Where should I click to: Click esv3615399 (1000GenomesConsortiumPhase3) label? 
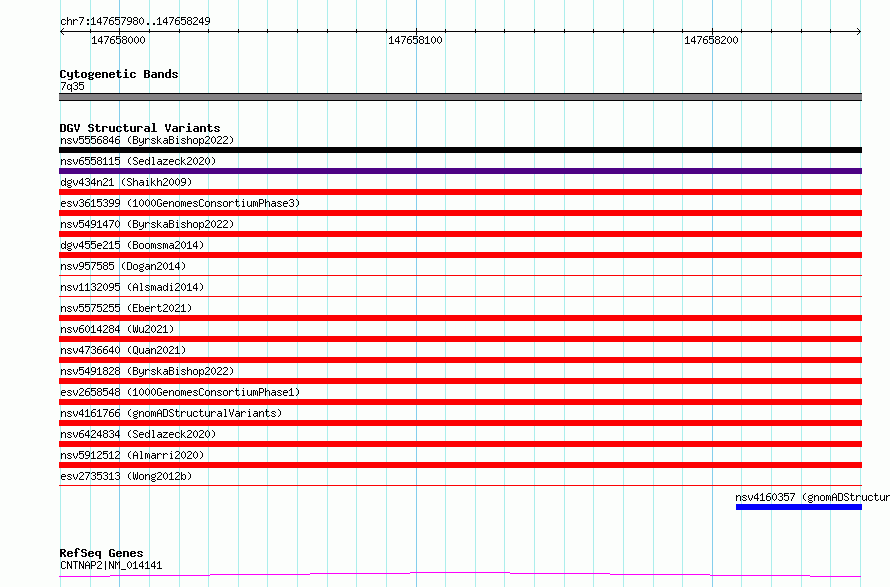point(180,203)
